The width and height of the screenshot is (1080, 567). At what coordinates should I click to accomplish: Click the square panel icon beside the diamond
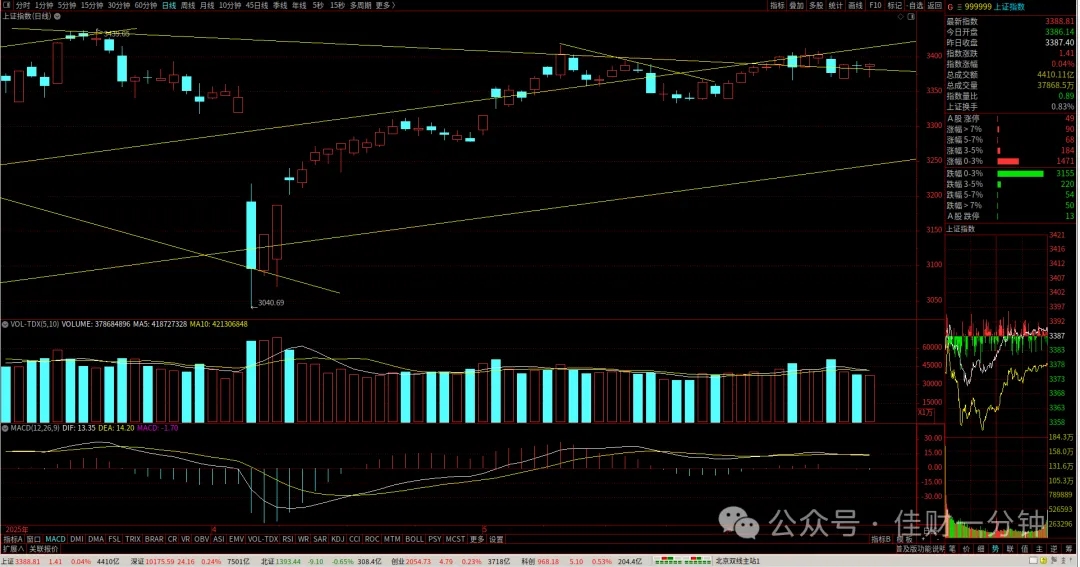tap(911, 16)
